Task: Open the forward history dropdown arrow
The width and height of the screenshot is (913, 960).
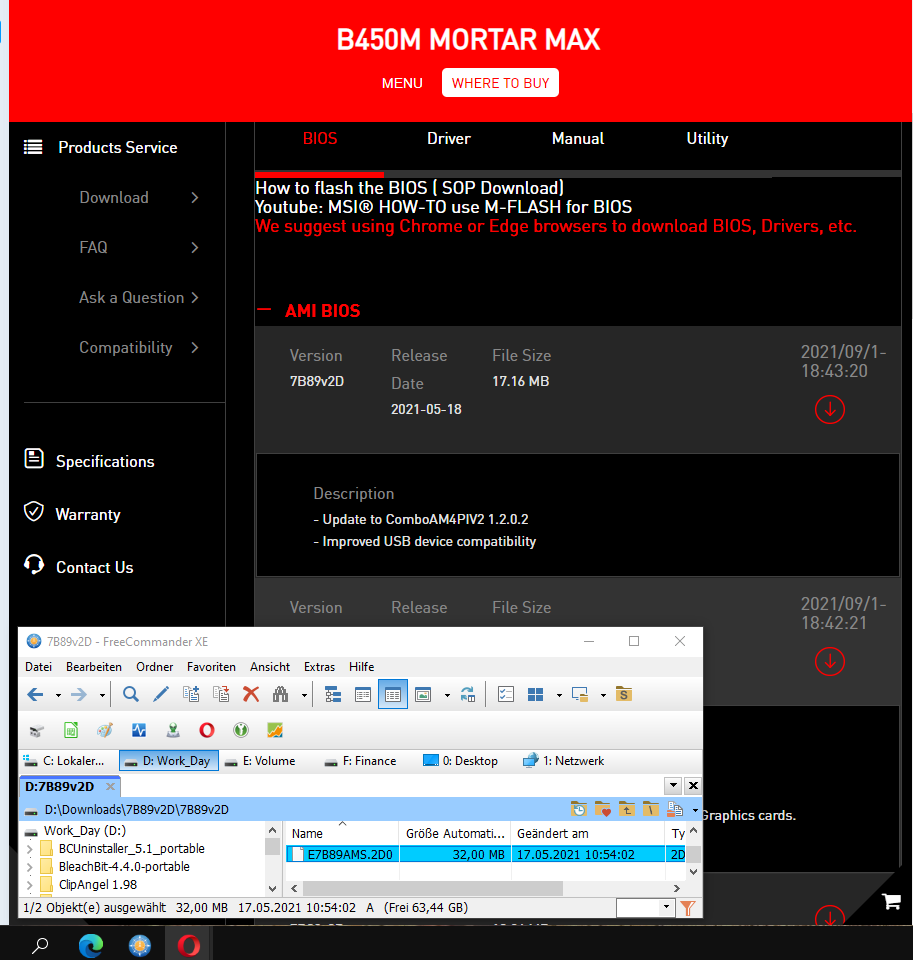Action: coord(102,696)
